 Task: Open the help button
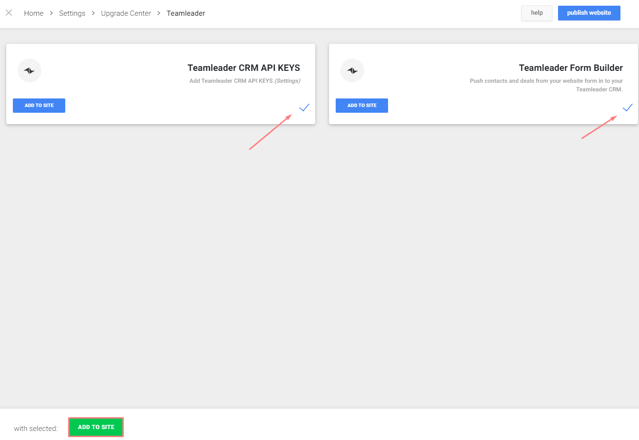coord(537,13)
